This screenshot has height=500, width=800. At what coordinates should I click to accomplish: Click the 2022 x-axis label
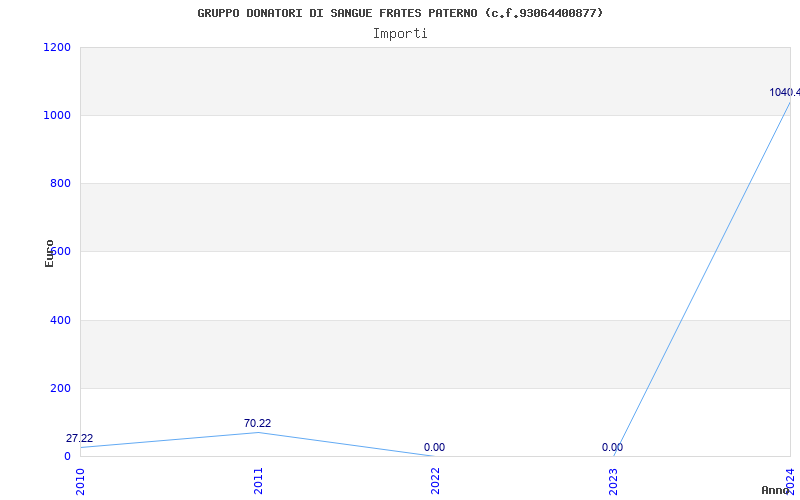(435, 481)
